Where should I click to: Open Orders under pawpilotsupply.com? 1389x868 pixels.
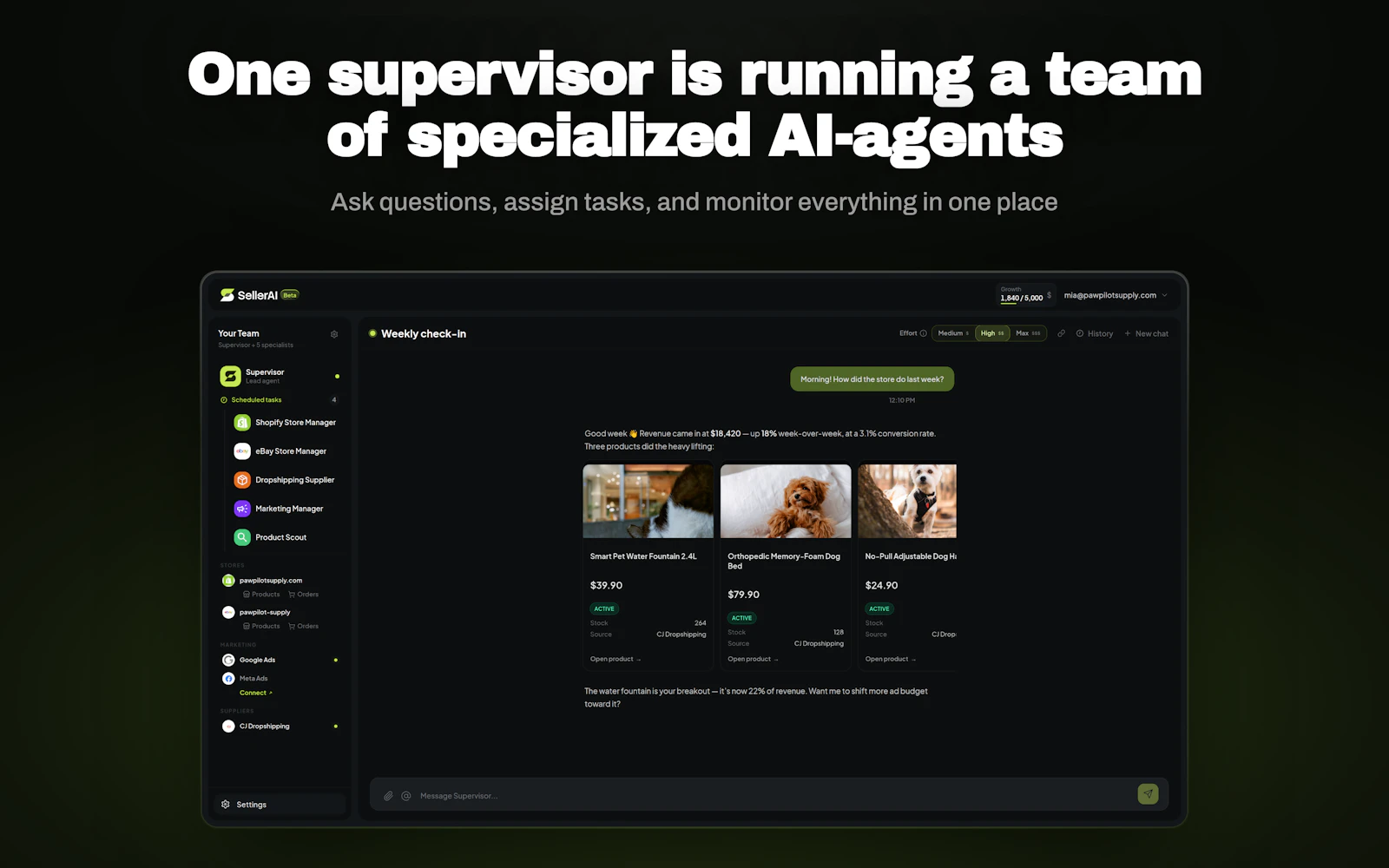304,595
